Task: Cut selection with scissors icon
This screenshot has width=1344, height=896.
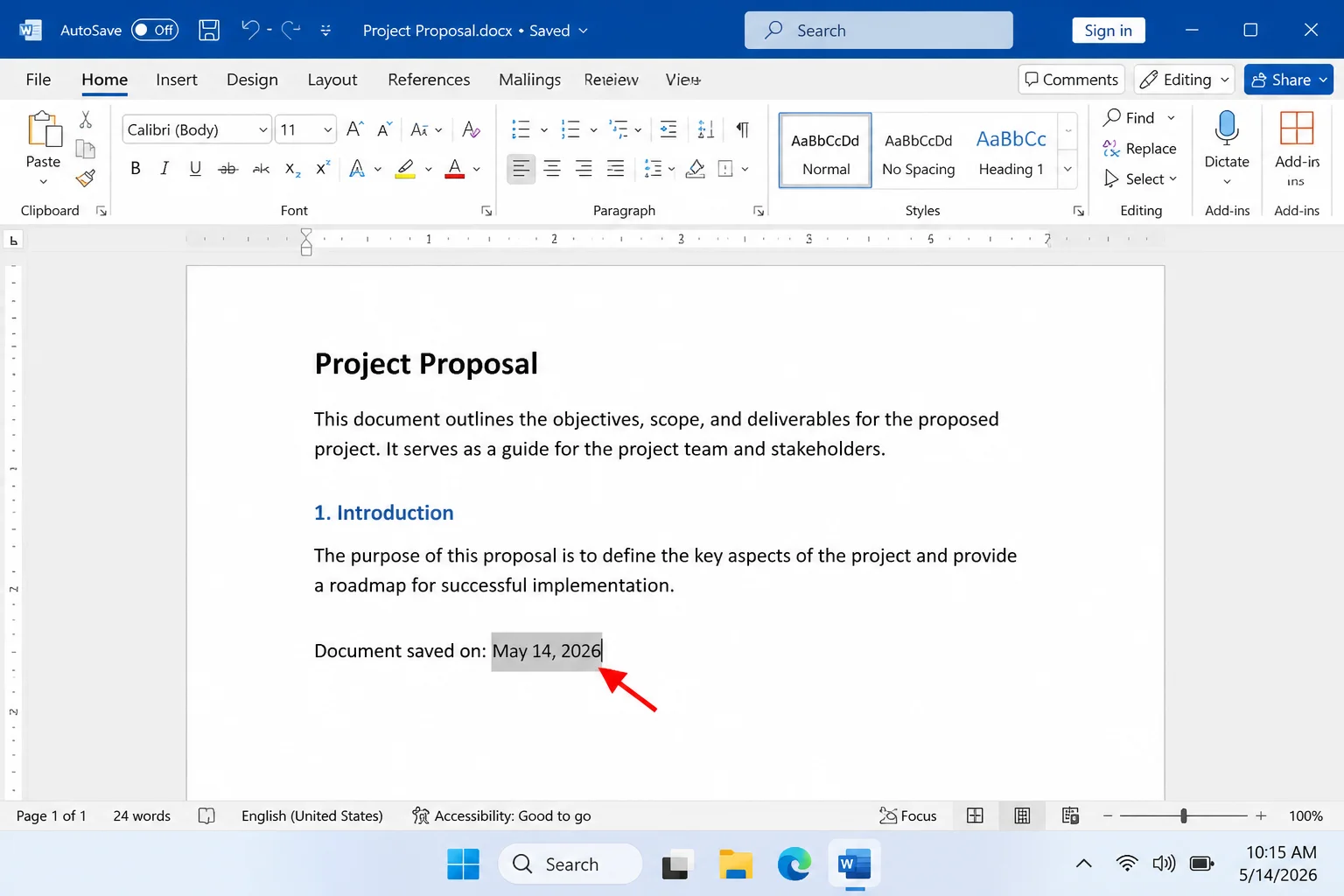Action: 86,120
